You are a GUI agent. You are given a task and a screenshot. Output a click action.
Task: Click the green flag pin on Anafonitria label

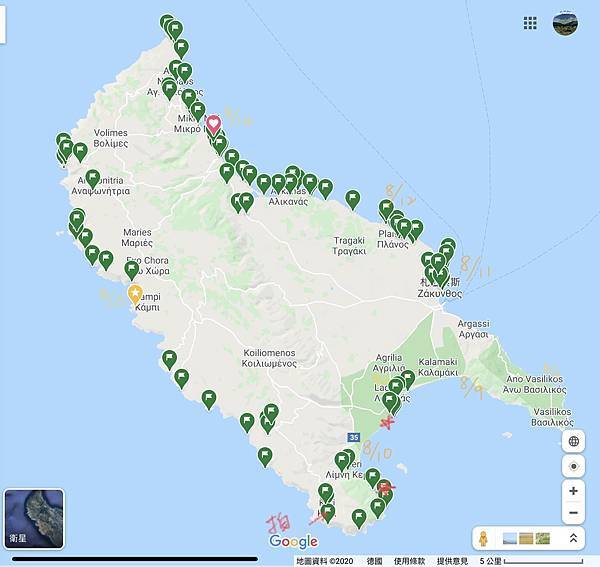[93, 179]
